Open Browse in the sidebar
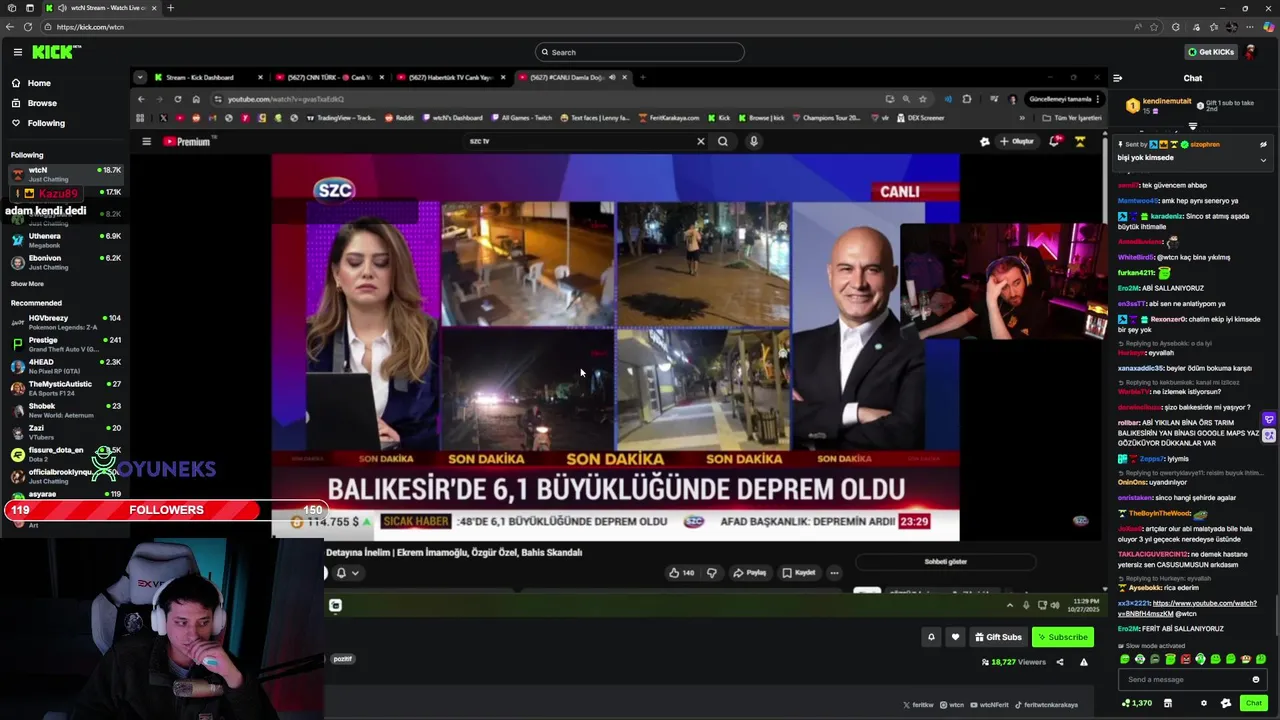The image size is (1280, 720). coord(42,103)
